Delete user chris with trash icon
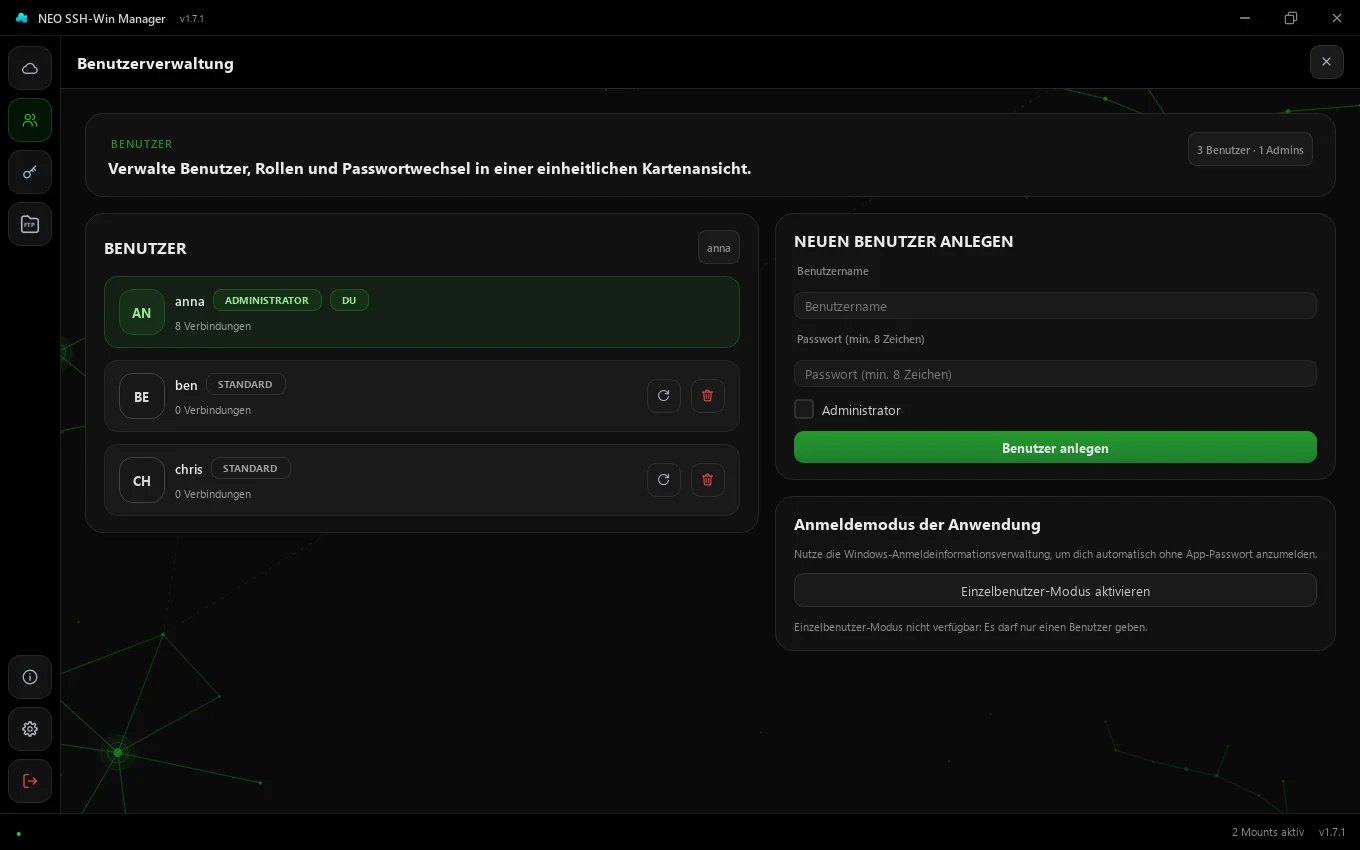This screenshot has height=850, width=1360. [708, 480]
